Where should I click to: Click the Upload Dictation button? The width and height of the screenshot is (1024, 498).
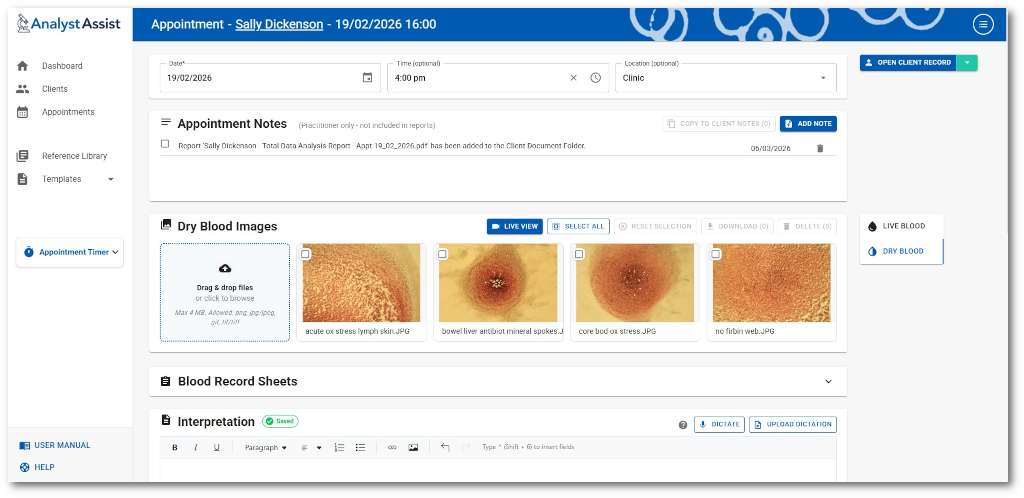(x=793, y=425)
